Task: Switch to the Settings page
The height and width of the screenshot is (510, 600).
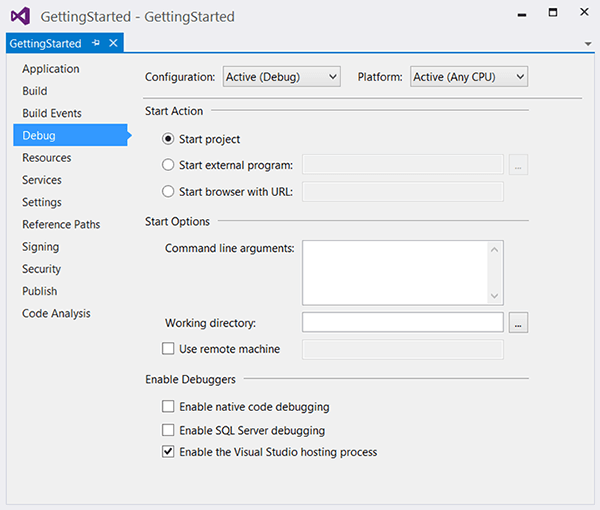Action: (42, 202)
